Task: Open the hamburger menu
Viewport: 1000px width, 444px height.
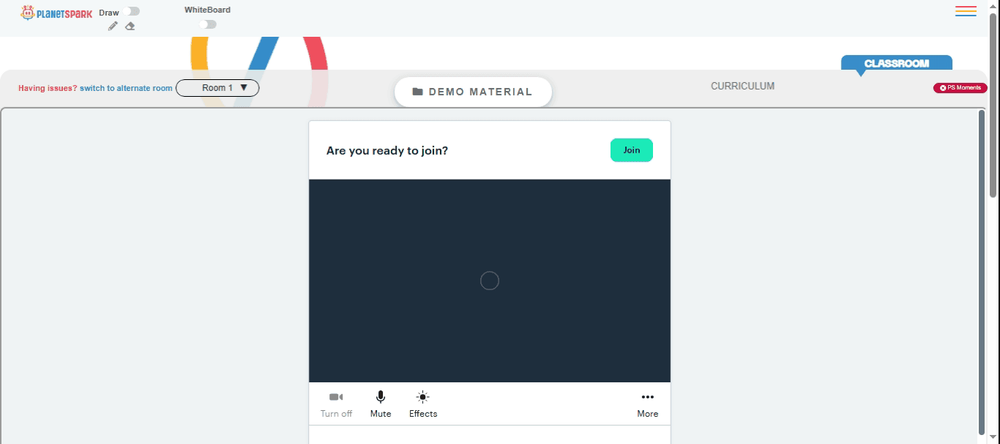Action: tap(966, 11)
